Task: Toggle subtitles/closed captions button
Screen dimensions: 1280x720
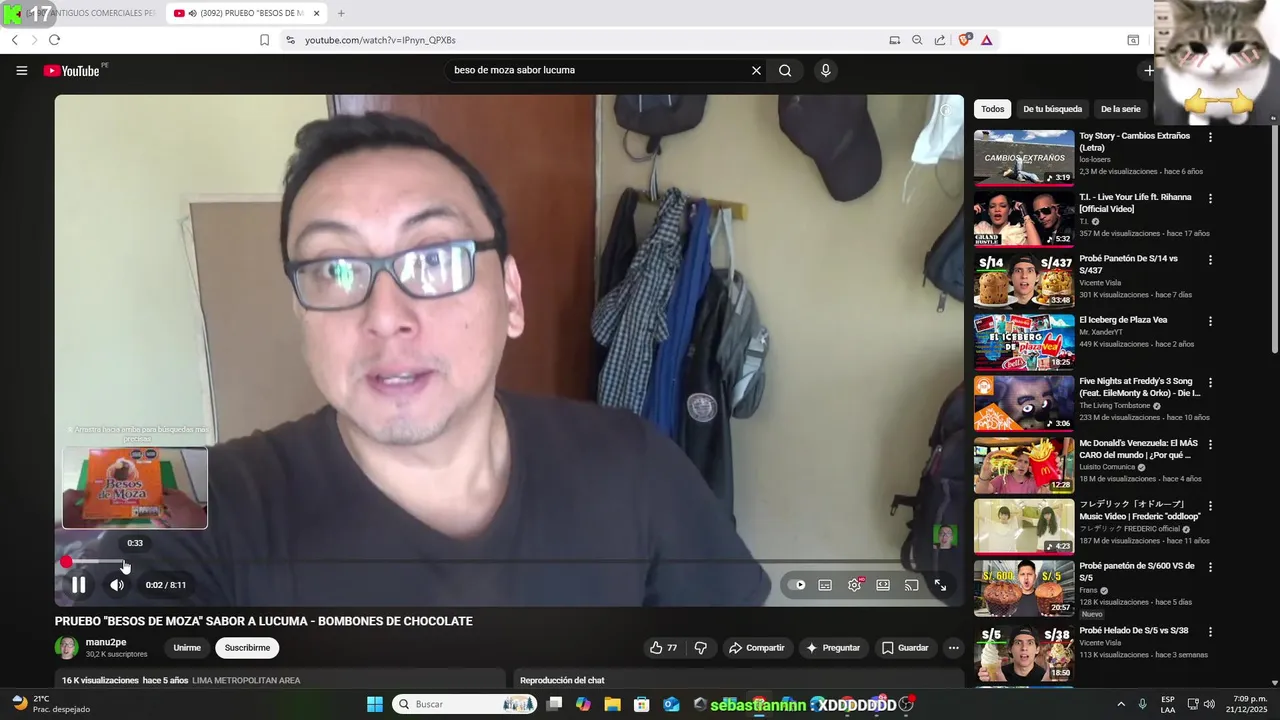Action: [x=825, y=585]
